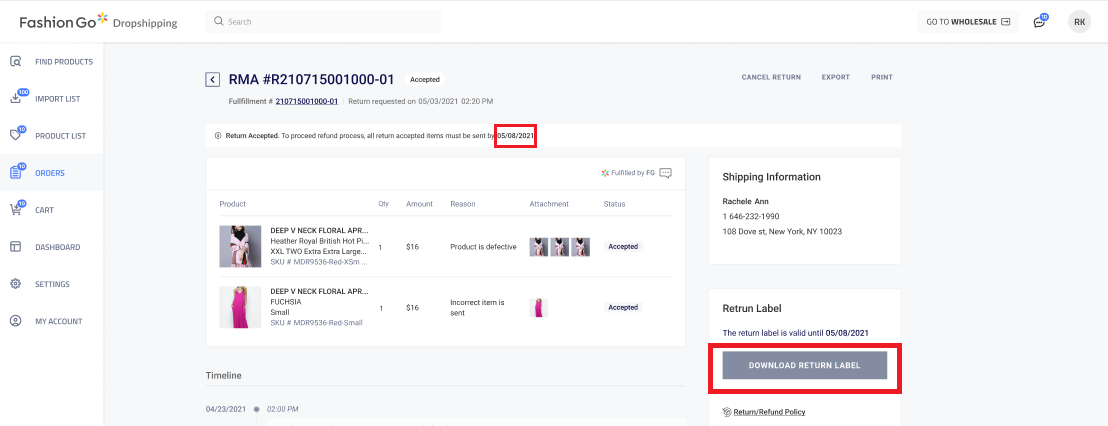This screenshot has width=1108, height=426.
Task: Open the Dashboard menu item
Action: (x=57, y=247)
